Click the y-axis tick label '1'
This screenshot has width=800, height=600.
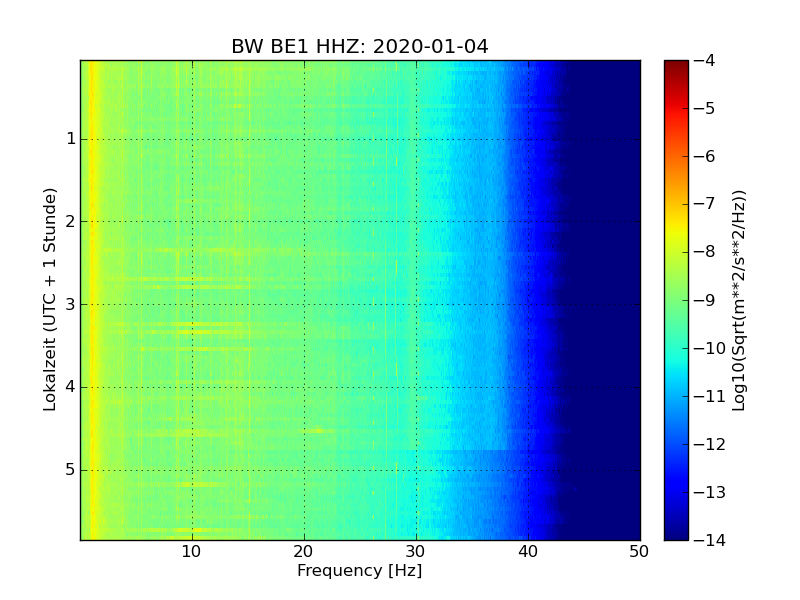pyautogui.click(x=71, y=139)
